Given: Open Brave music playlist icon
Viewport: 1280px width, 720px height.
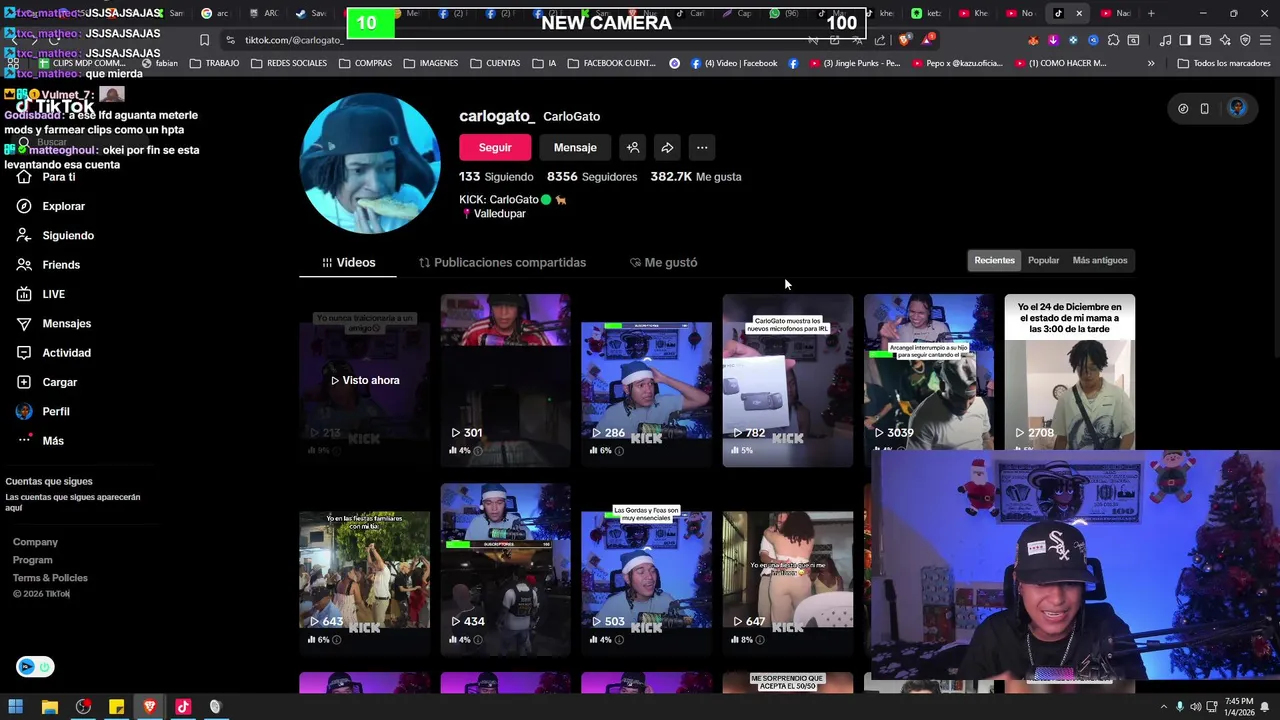Looking at the screenshot, I should [x=1165, y=40].
